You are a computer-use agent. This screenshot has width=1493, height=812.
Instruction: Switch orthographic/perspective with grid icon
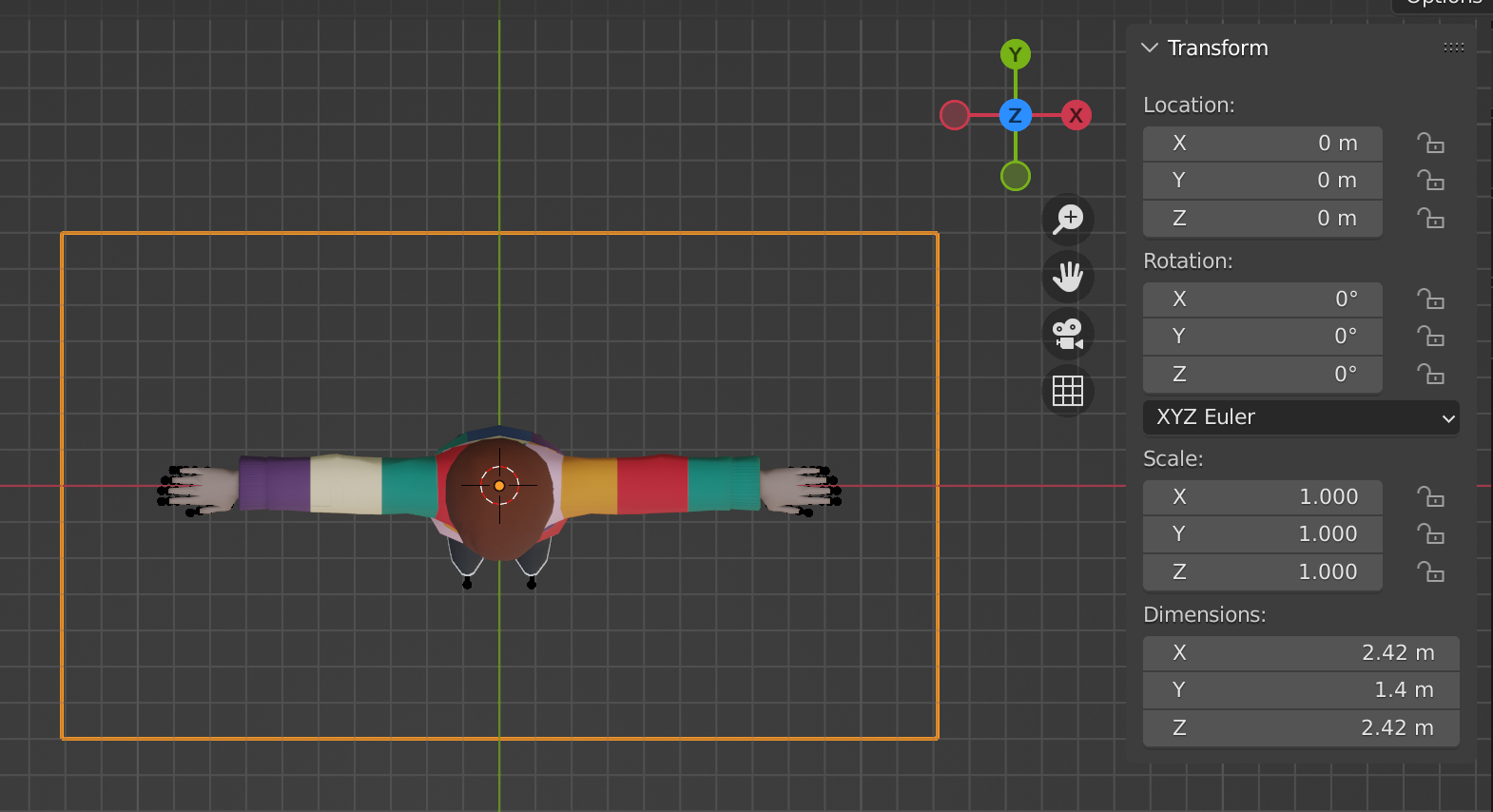pos(1068,391)
